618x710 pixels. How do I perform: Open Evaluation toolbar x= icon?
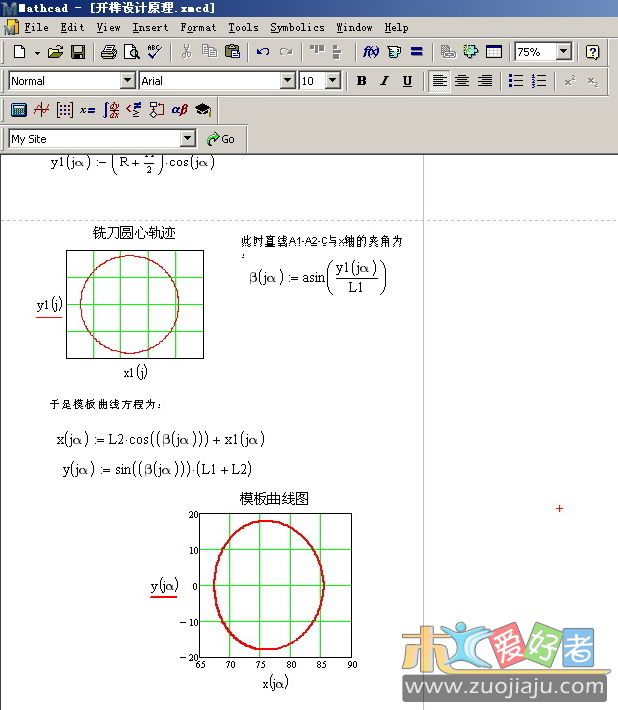coord(87,110)
